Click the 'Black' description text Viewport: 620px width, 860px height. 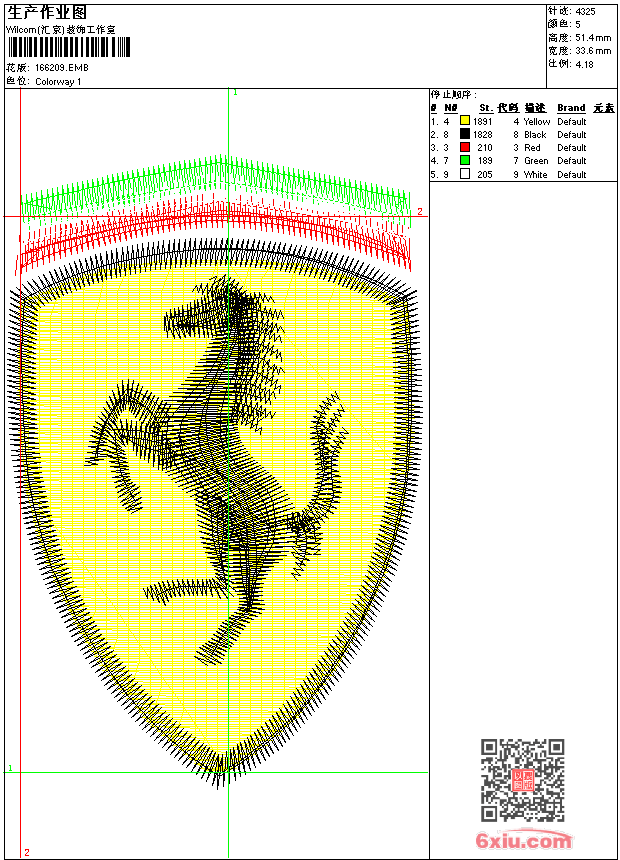coord(535,134)
